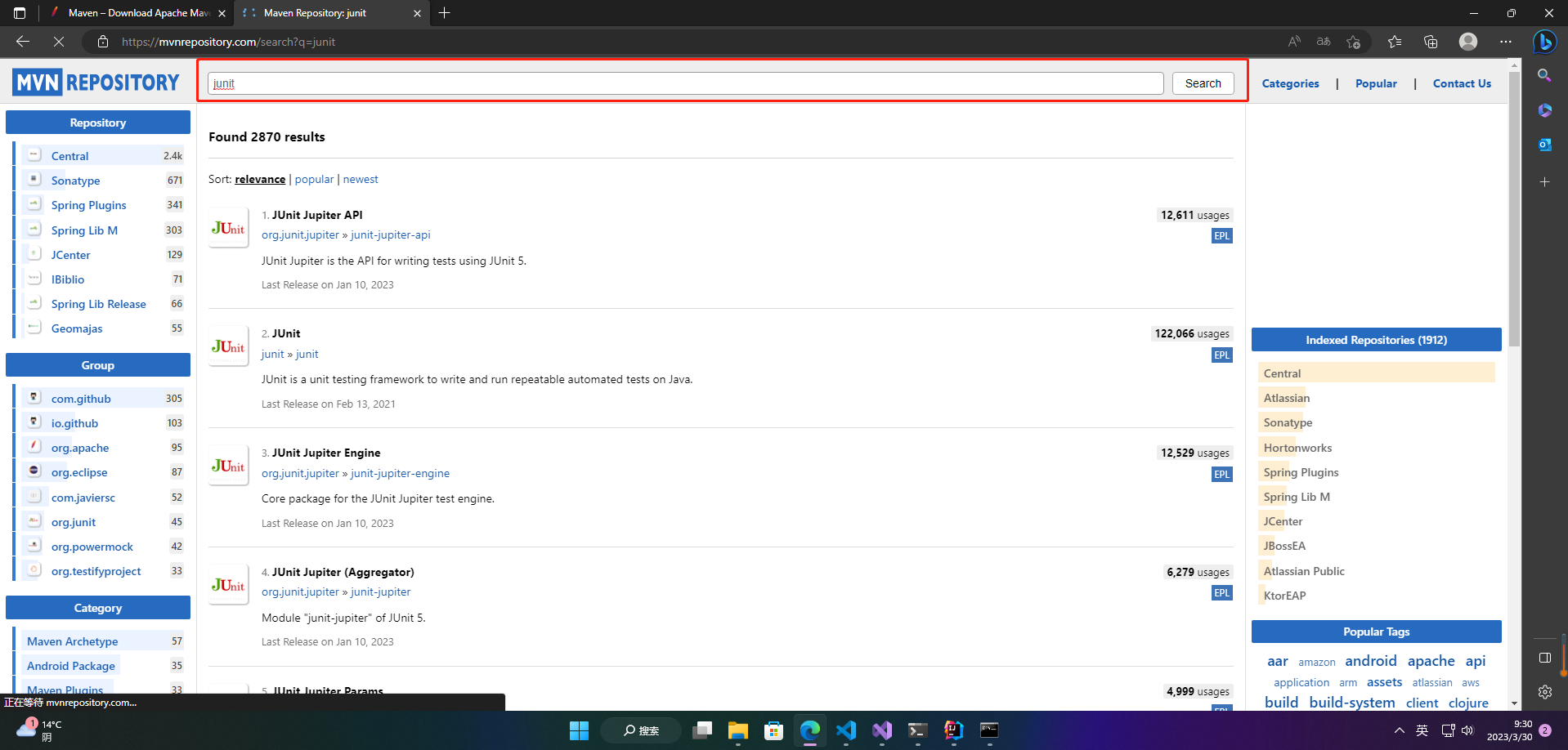Click the build-system popular tag
This screenshot has width=1568, height=750.
coord(1351,703)
